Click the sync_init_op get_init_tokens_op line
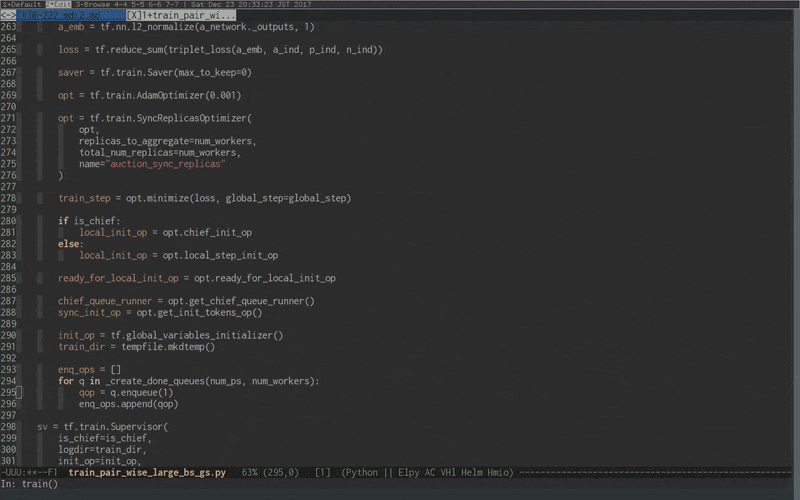Screen dimensions: 800x500 [160, 312]
